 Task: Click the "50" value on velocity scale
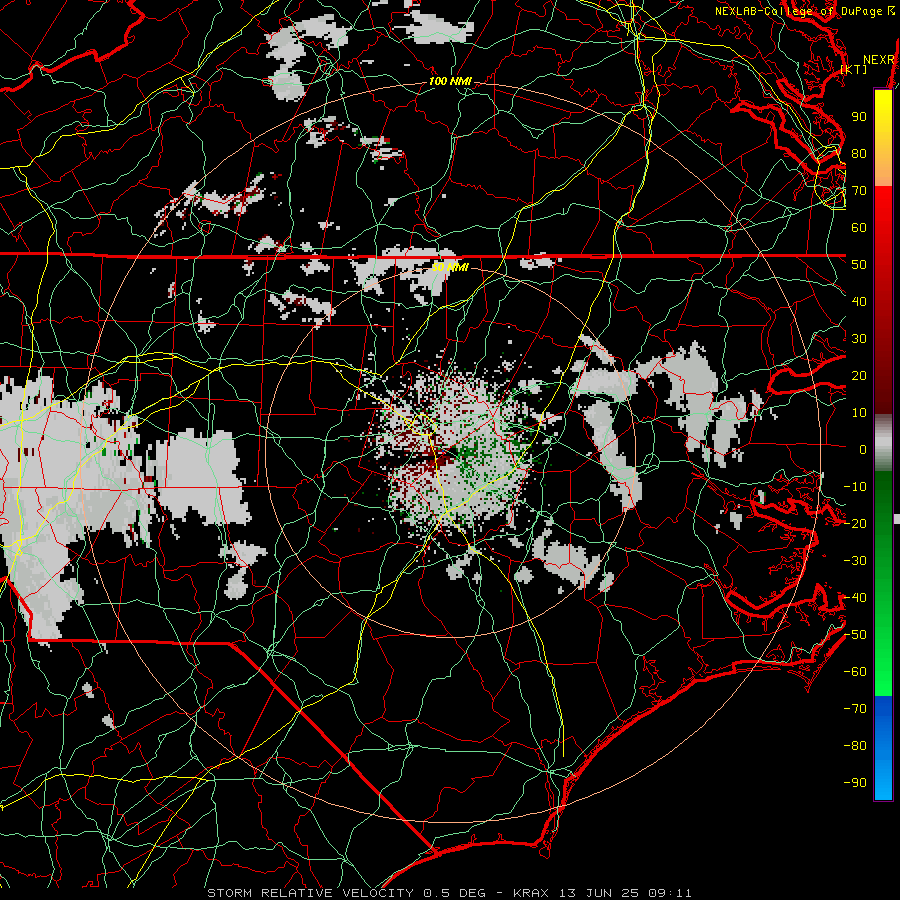point(859,265)
